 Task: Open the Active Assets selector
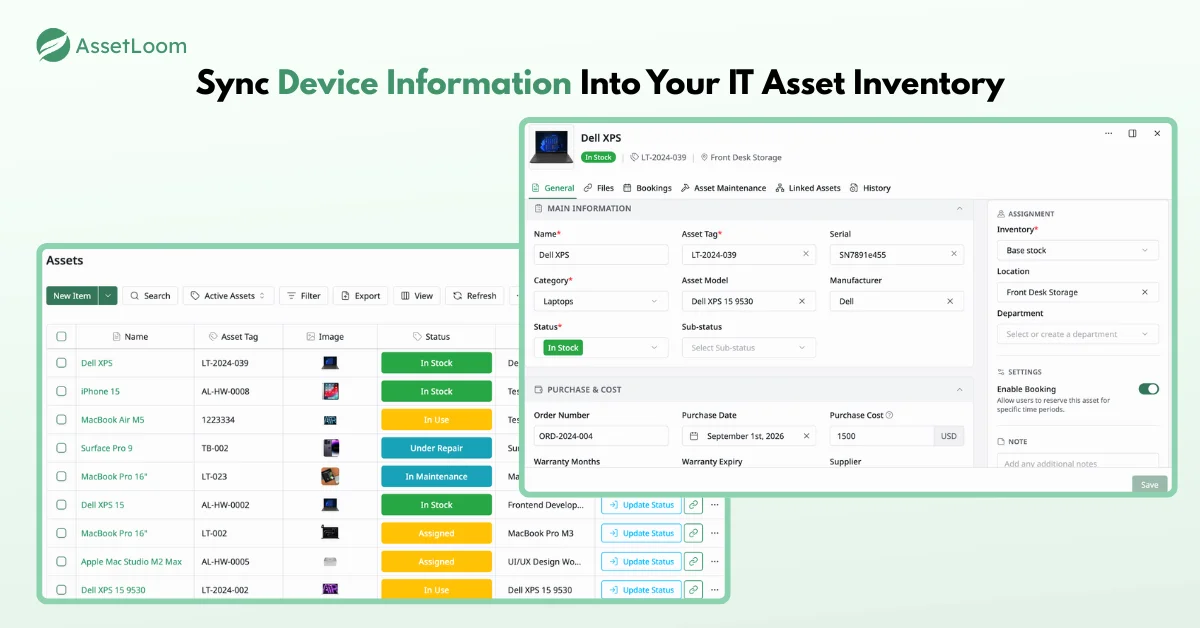229,296
